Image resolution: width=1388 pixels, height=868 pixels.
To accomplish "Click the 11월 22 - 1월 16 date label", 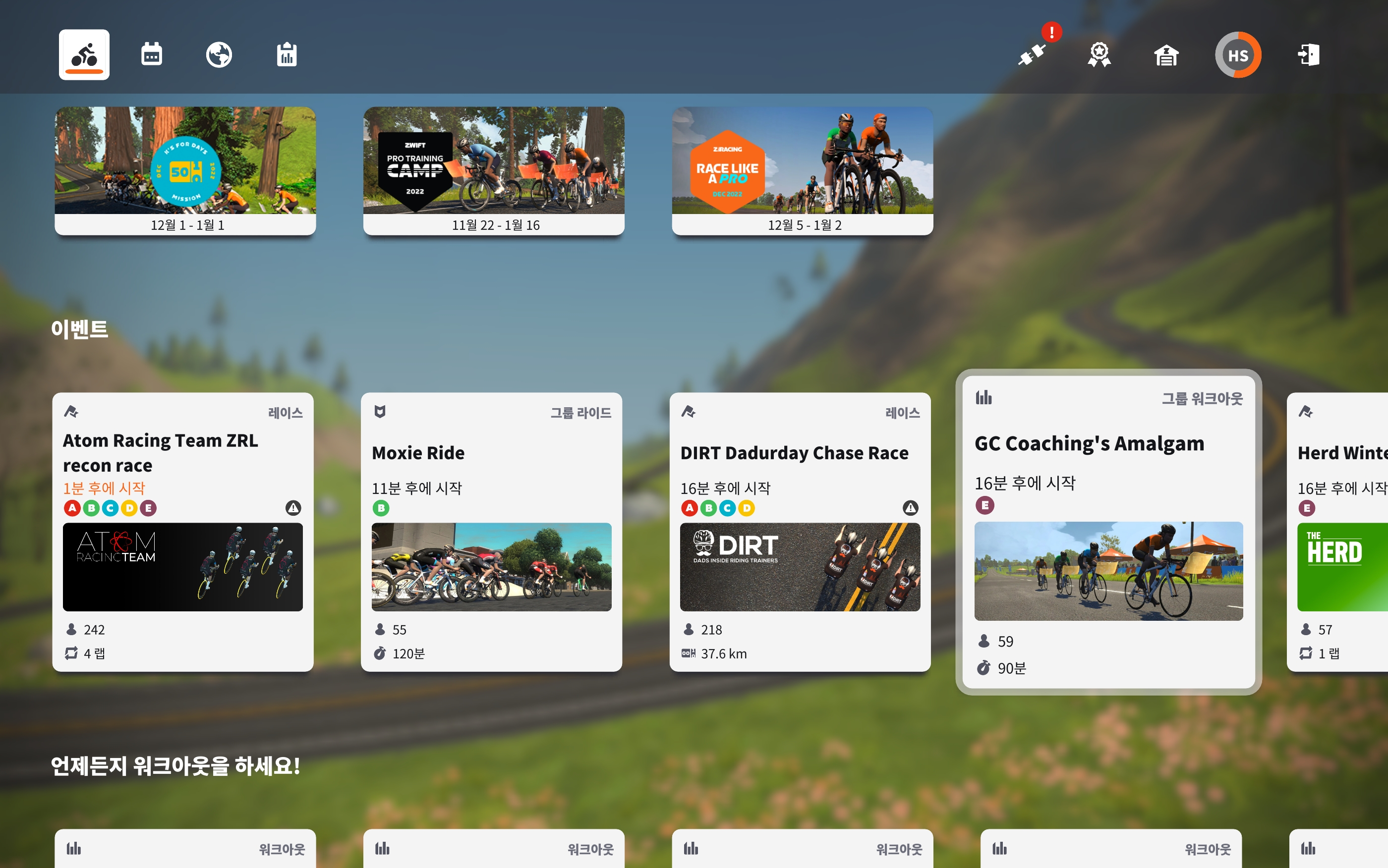I will [x=496, y=225].
